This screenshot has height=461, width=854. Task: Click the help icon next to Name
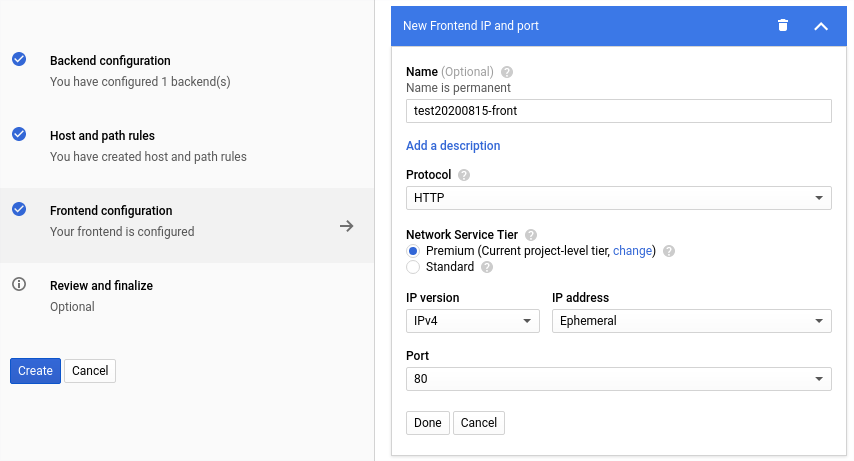pos(507,72)
